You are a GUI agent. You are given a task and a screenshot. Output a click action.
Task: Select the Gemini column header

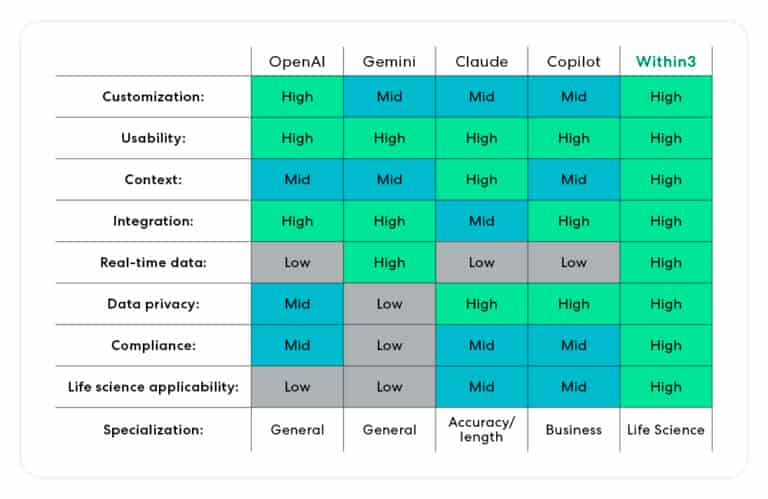tap(389, 61)
